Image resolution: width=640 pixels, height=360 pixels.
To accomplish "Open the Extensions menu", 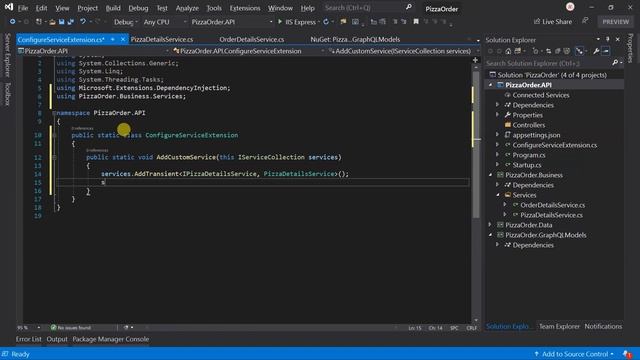I will 244,8.
